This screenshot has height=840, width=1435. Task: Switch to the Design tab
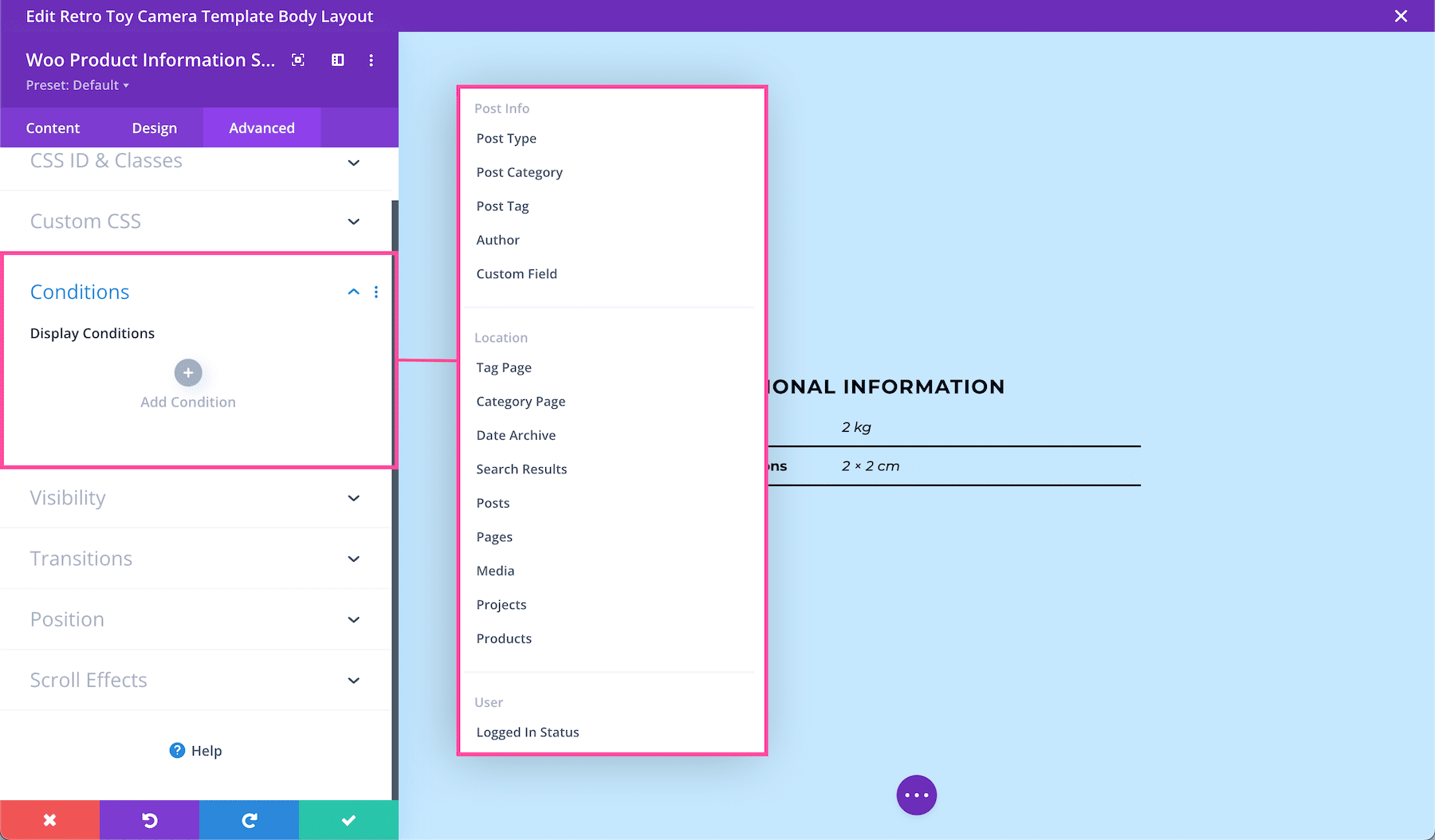tap(155, 128)
